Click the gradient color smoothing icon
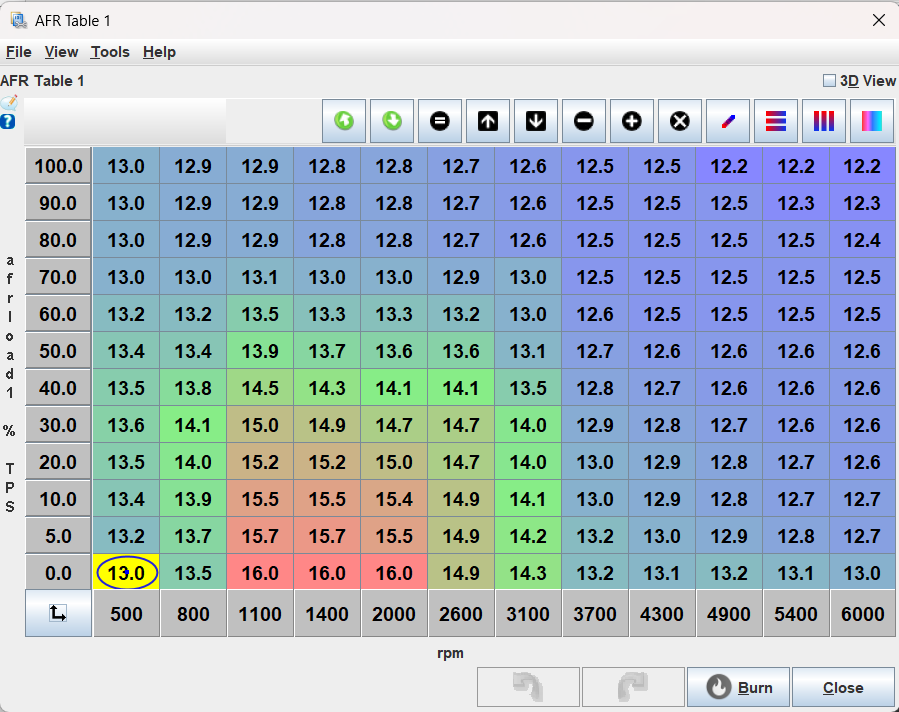The width and height of the screenshot is (899, 712). (872, 121)
